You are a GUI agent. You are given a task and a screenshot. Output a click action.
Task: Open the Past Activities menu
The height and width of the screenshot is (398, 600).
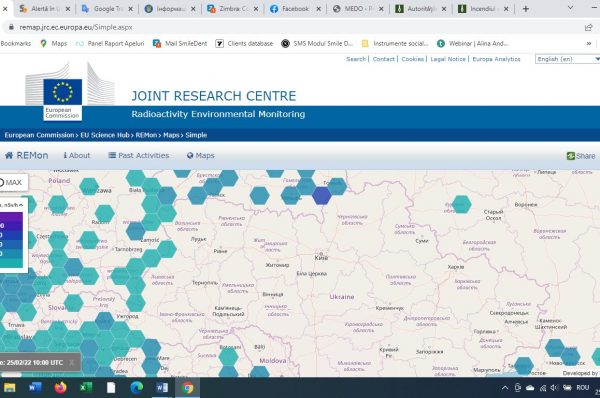click(x=139, y=155)
